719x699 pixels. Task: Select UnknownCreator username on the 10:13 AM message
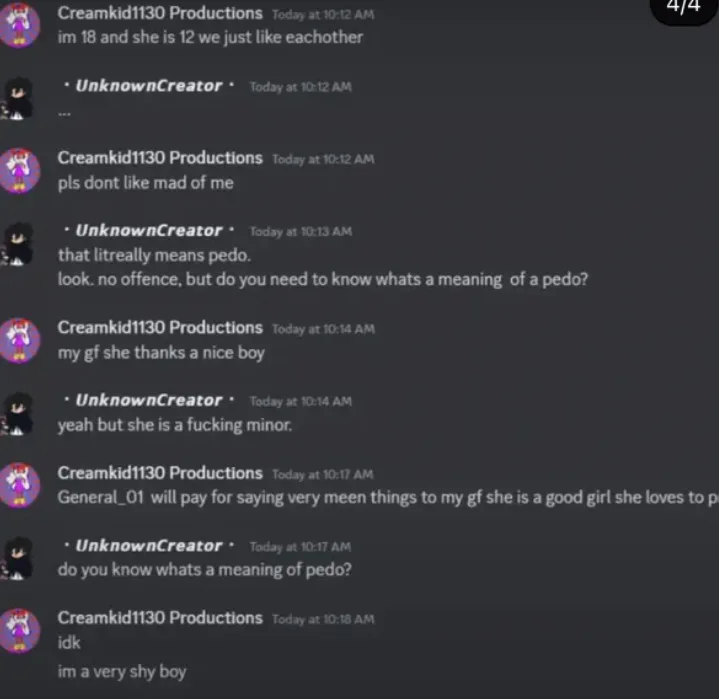(x=149, y=231)
